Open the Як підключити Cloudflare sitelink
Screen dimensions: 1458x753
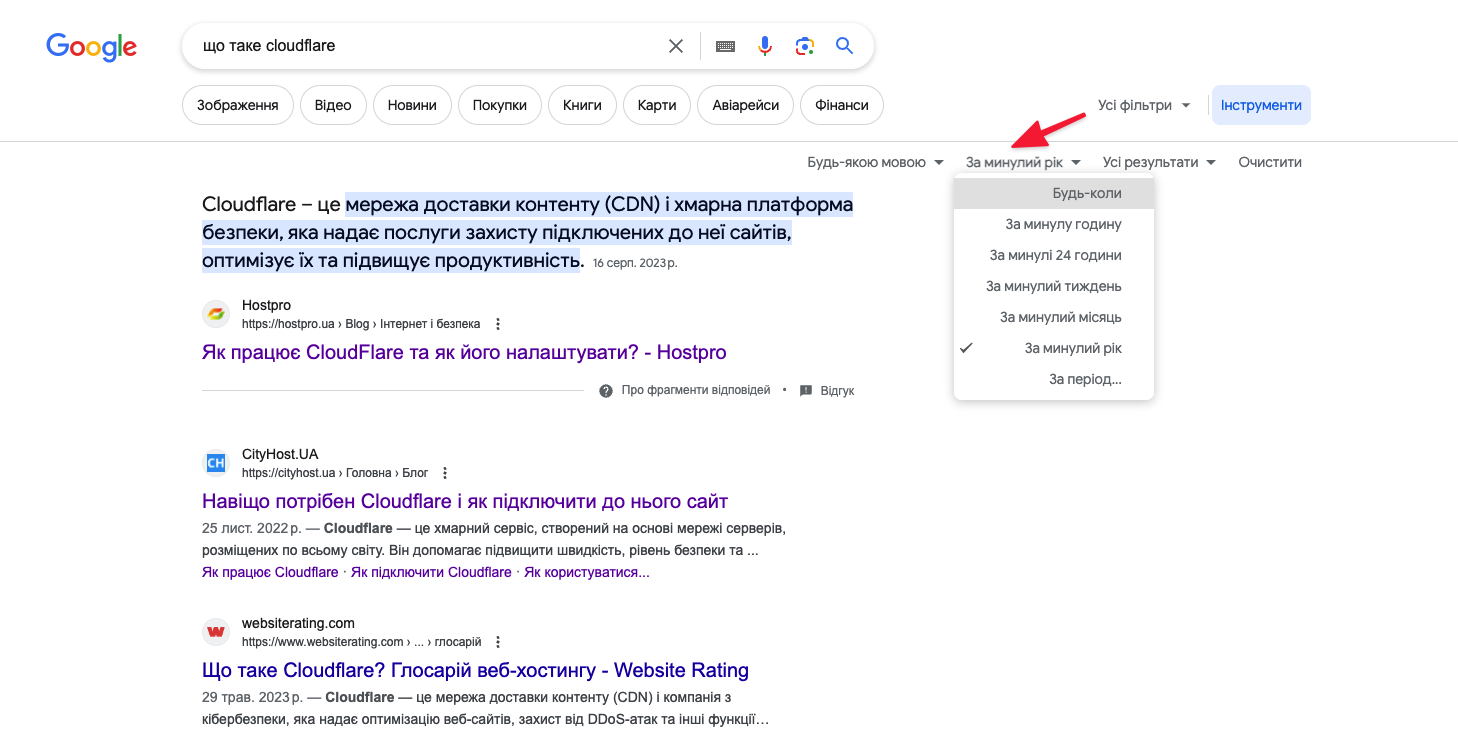pos(431,572)
